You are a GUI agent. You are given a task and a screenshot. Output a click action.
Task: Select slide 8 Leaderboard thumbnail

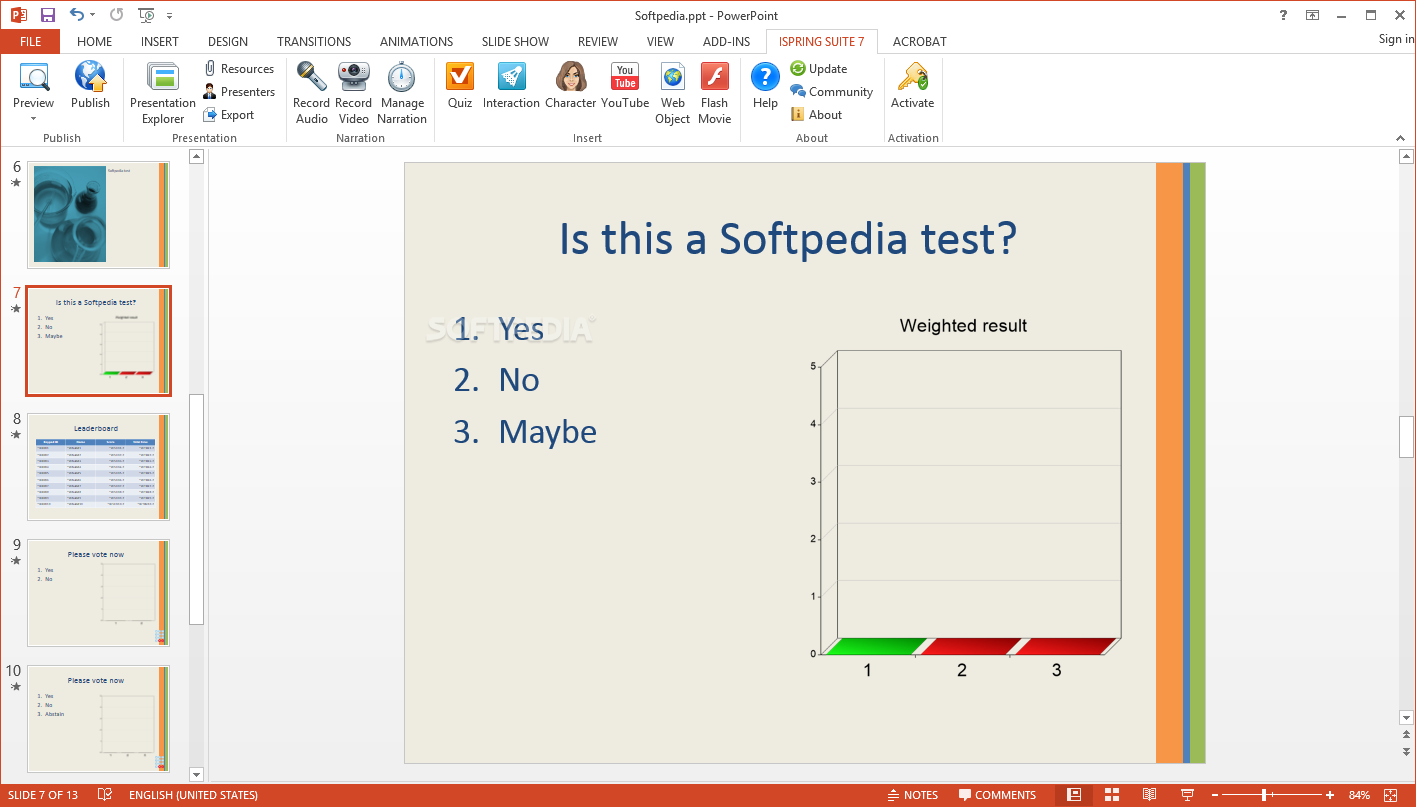99,467
